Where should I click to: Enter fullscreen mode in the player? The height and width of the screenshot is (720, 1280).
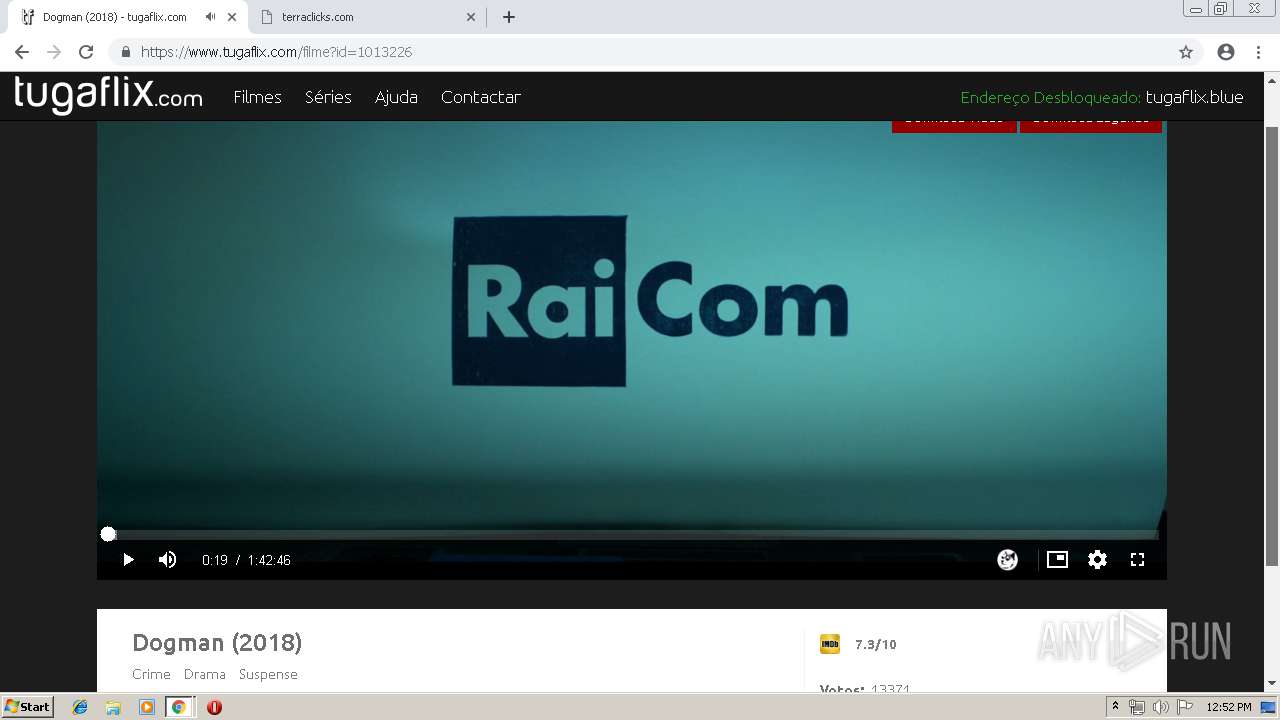click(x=1137, y=560)
